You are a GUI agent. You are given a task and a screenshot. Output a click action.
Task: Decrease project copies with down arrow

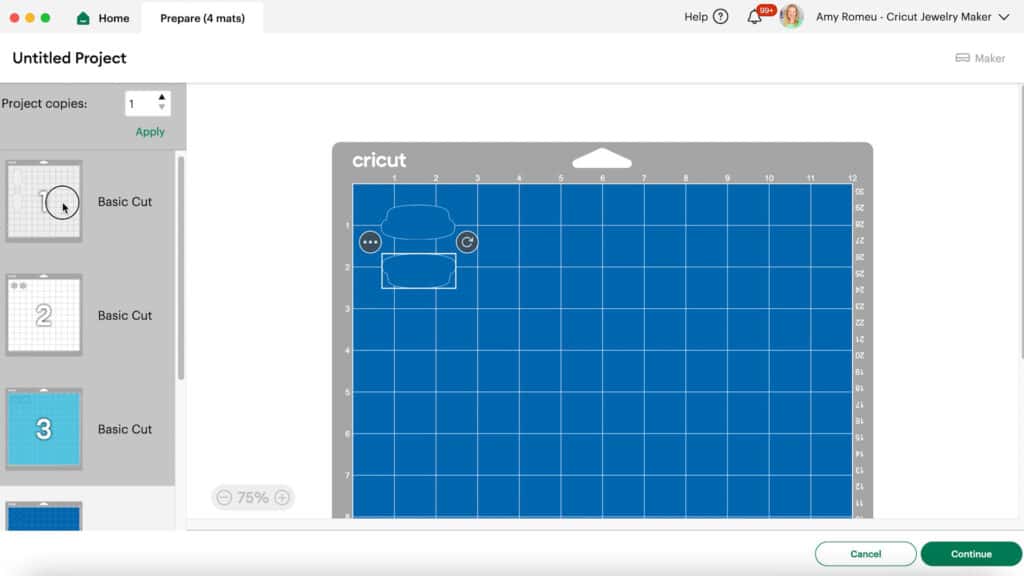[162, 108]
